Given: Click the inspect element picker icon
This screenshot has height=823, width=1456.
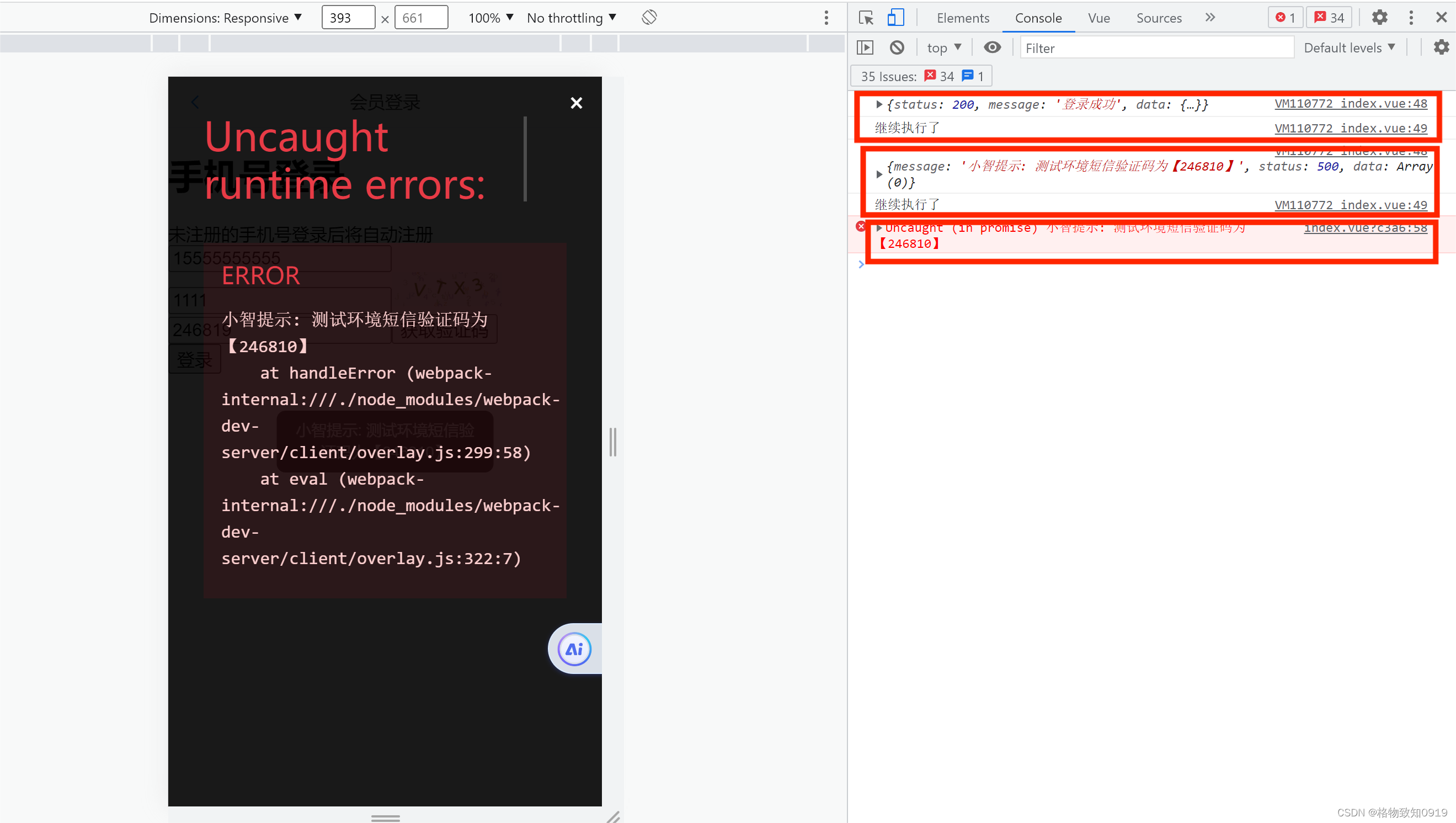Looking at the screenshot, I should coord(865,18).
